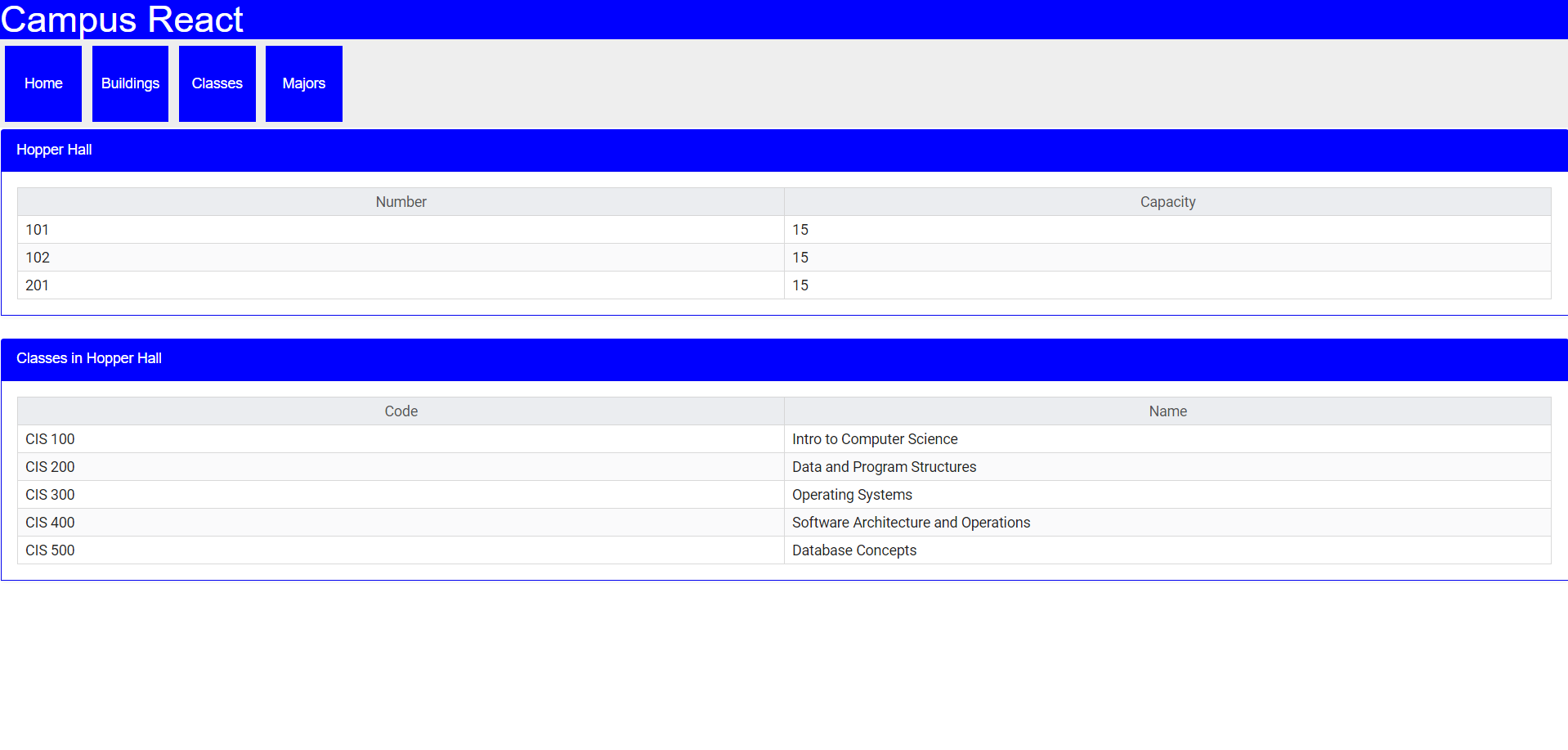Select room number 102 cell

coord(401,258)
